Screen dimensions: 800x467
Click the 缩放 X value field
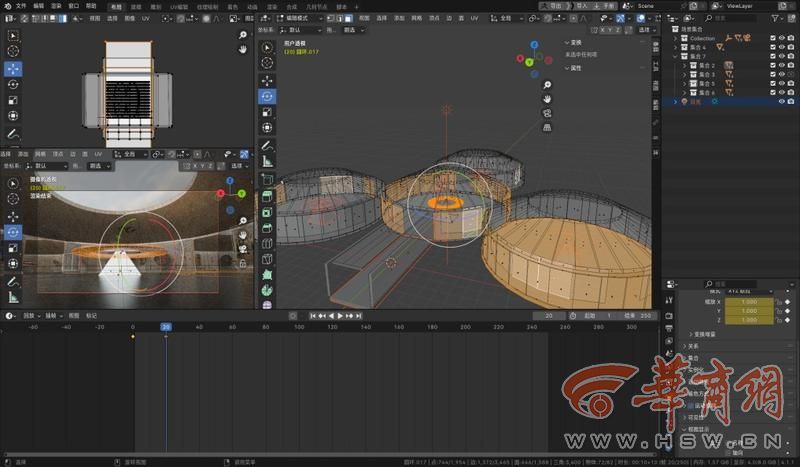pos(750,301)
